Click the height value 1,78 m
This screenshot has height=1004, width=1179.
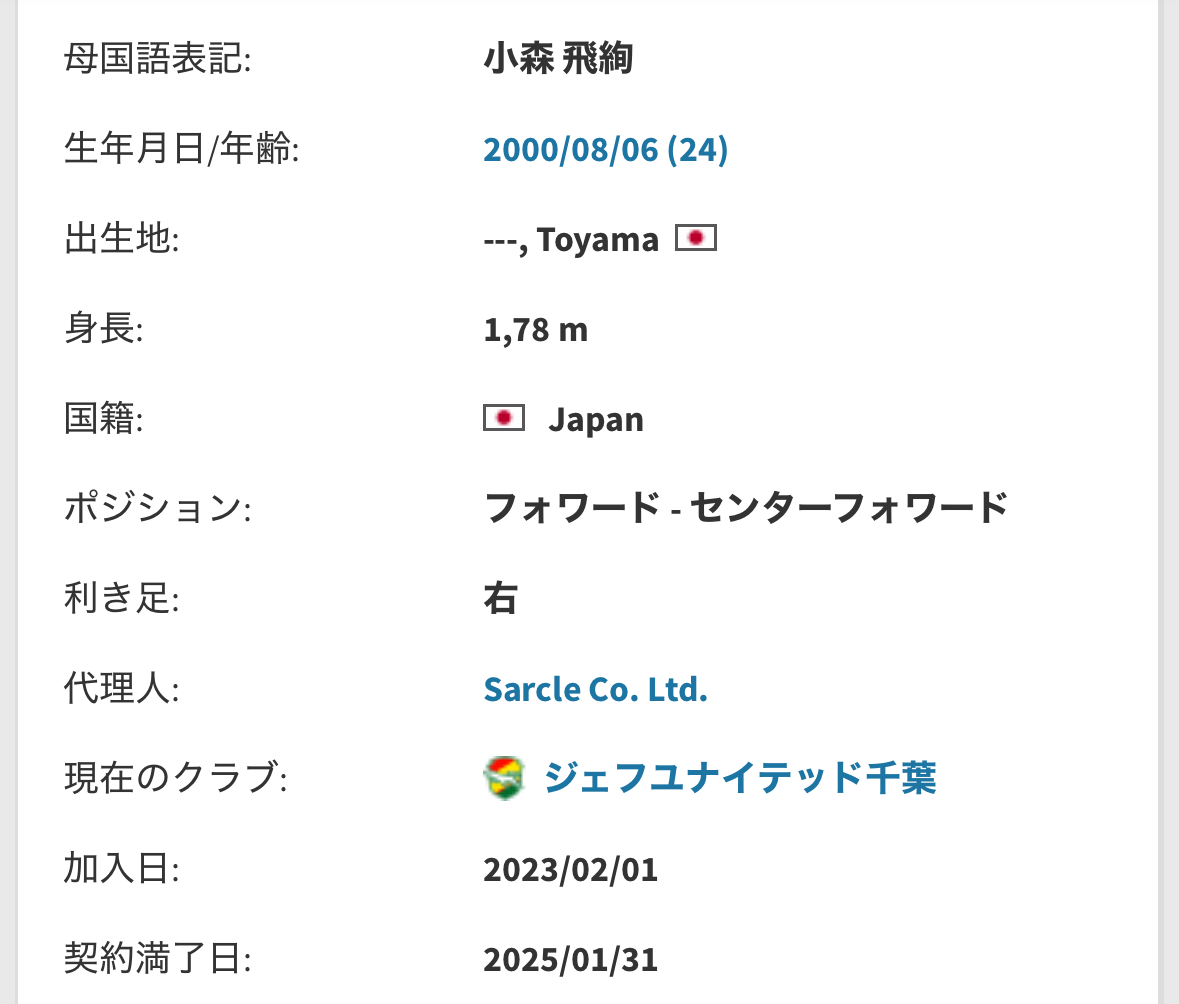535,329
